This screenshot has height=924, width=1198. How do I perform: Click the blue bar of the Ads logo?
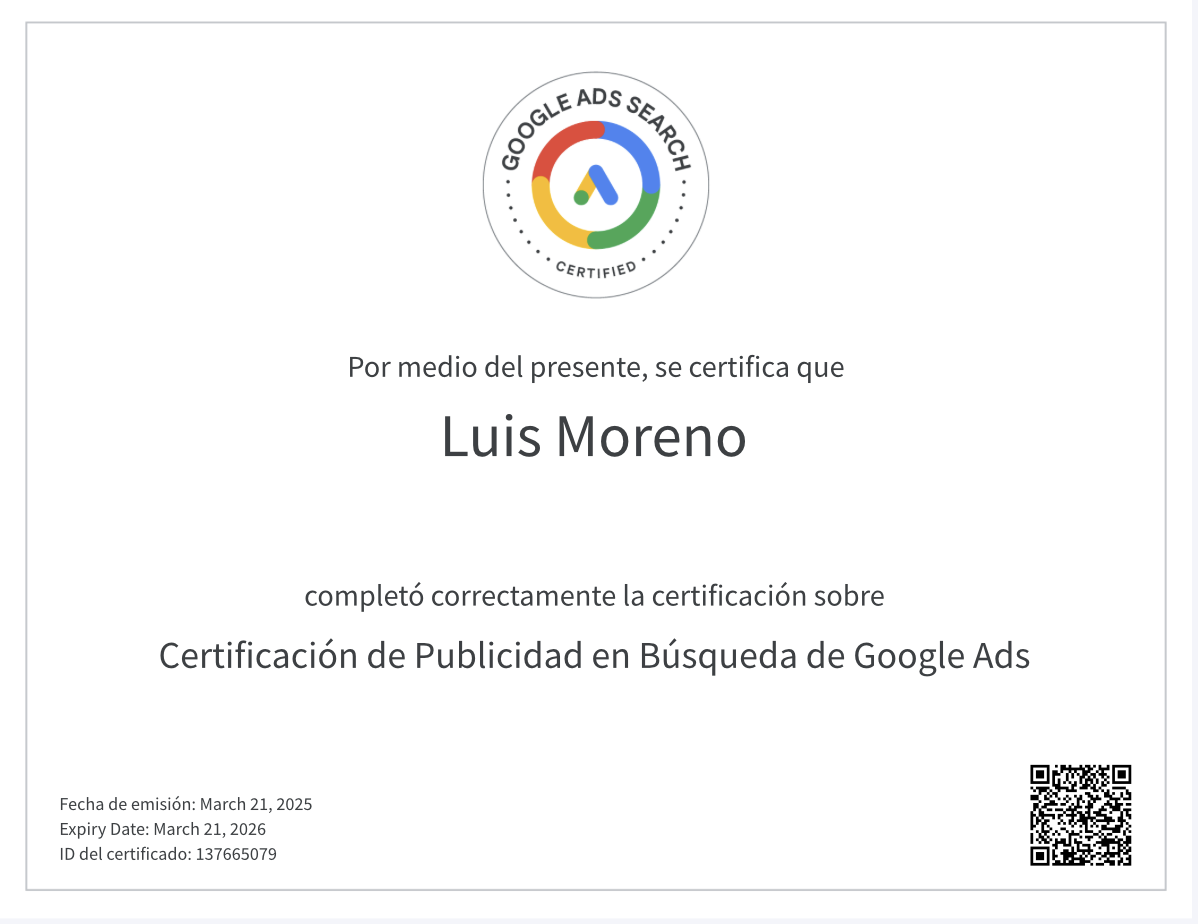click(603, 182)
